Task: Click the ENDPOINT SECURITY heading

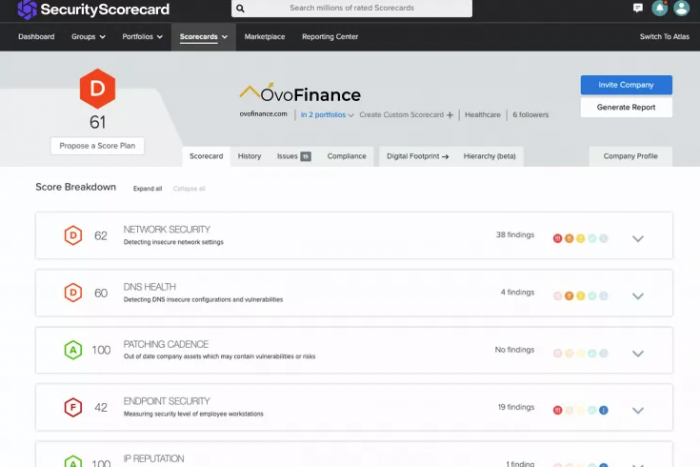Action: point(167,401)
